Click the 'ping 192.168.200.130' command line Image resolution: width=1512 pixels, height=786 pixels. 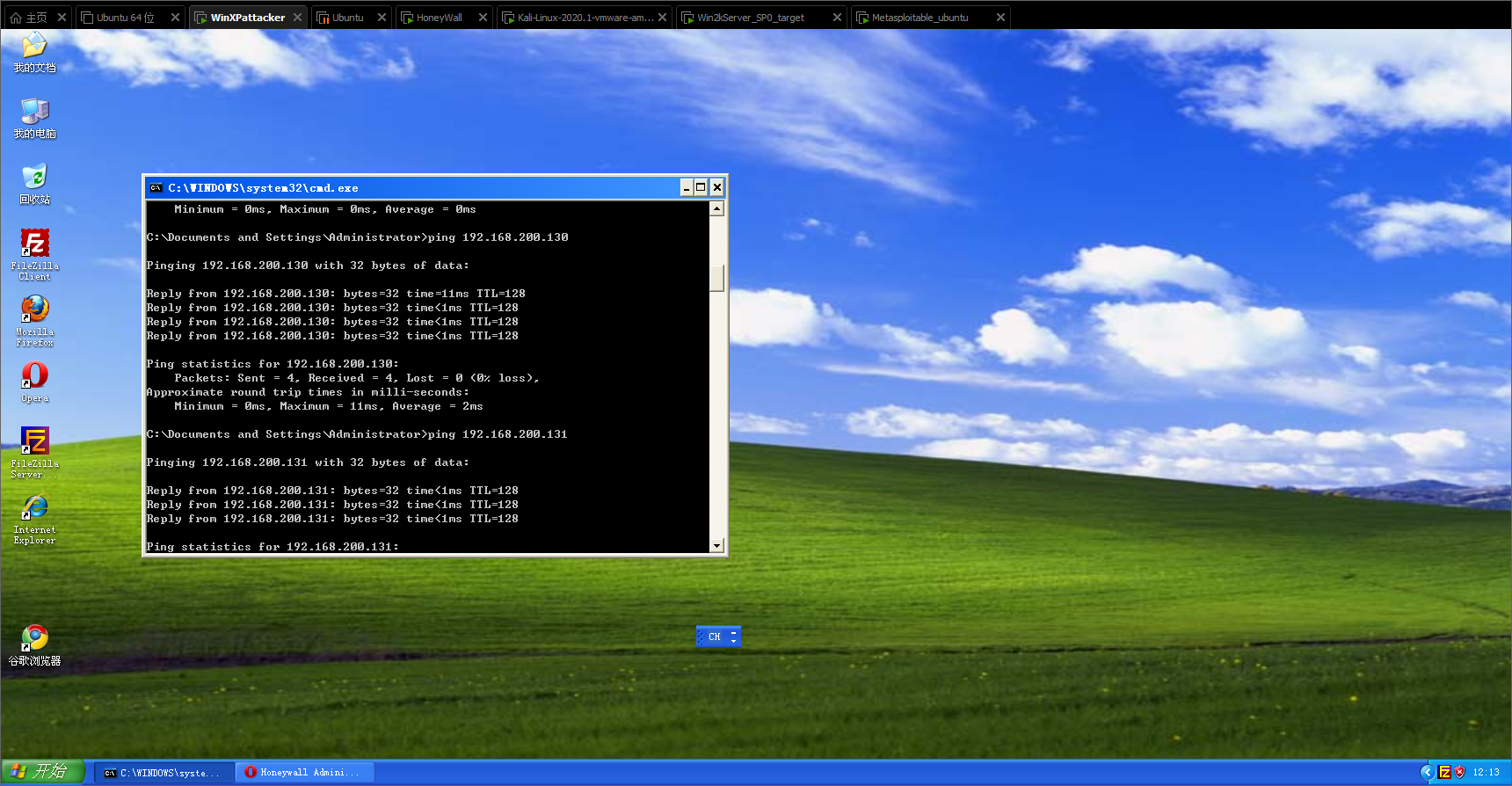pyautogui.click(x=357, y=237)
